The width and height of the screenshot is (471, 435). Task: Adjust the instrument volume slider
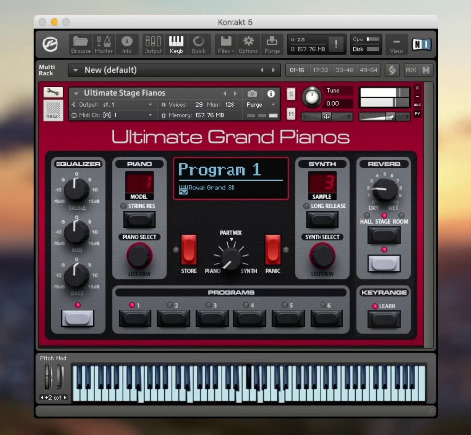384,116
